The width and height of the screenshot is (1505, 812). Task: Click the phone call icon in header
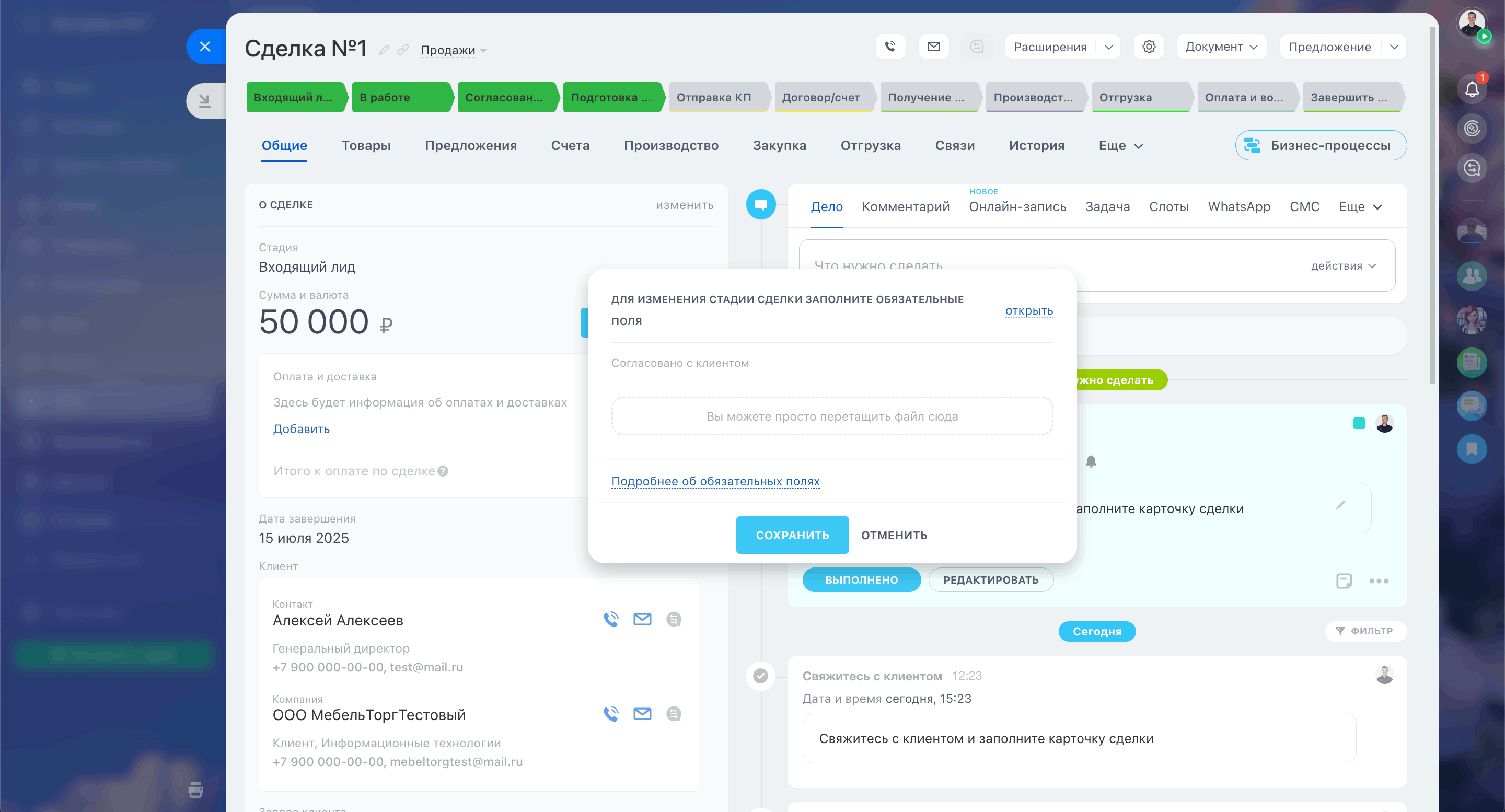[x=890, y=47]
